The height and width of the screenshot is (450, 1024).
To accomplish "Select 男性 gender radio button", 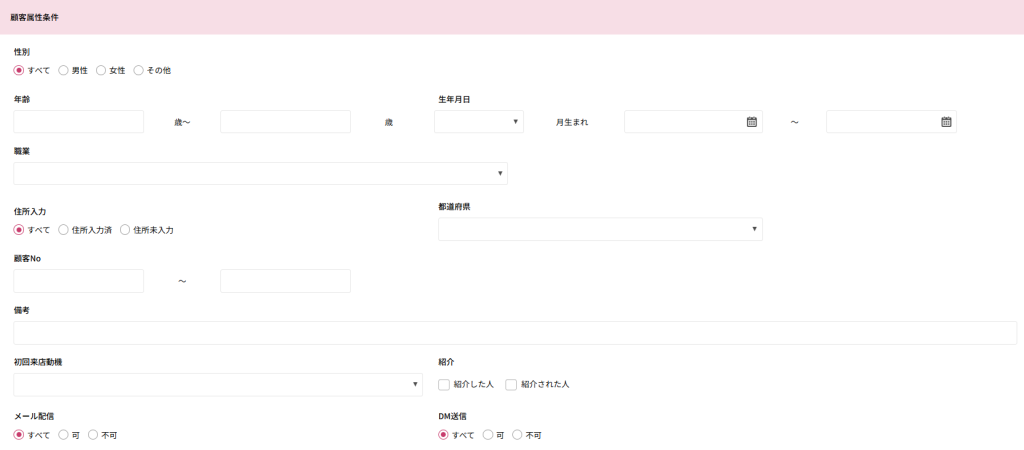I will pyautogui.click(x=64, y=70).
